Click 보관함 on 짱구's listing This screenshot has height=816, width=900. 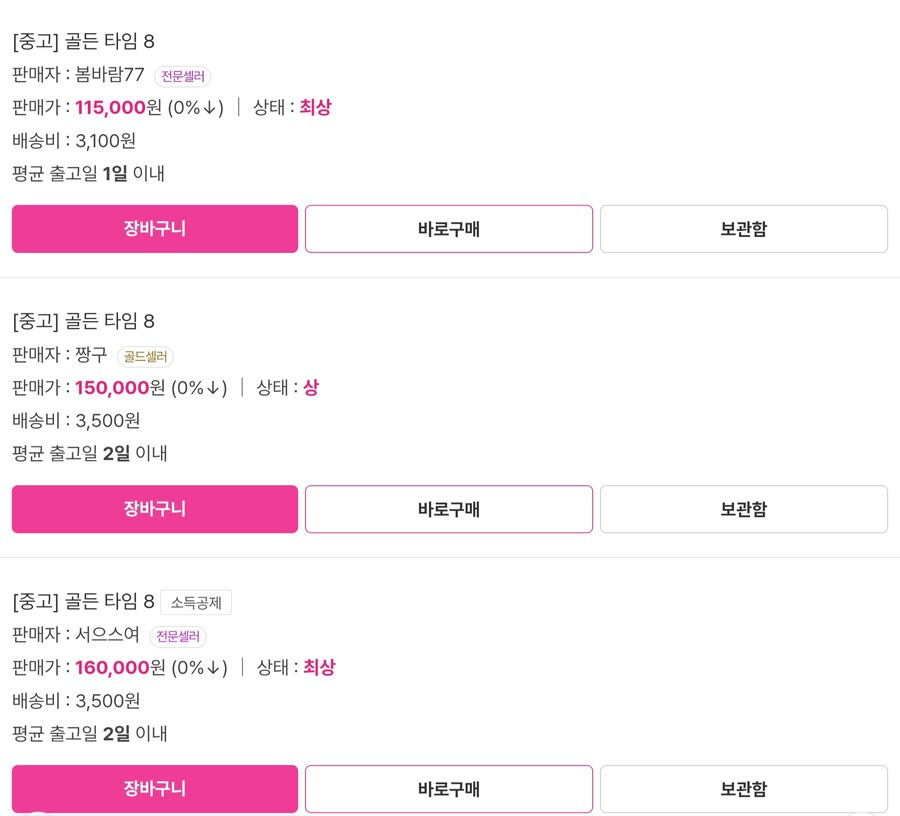click(x=743, y=509)
